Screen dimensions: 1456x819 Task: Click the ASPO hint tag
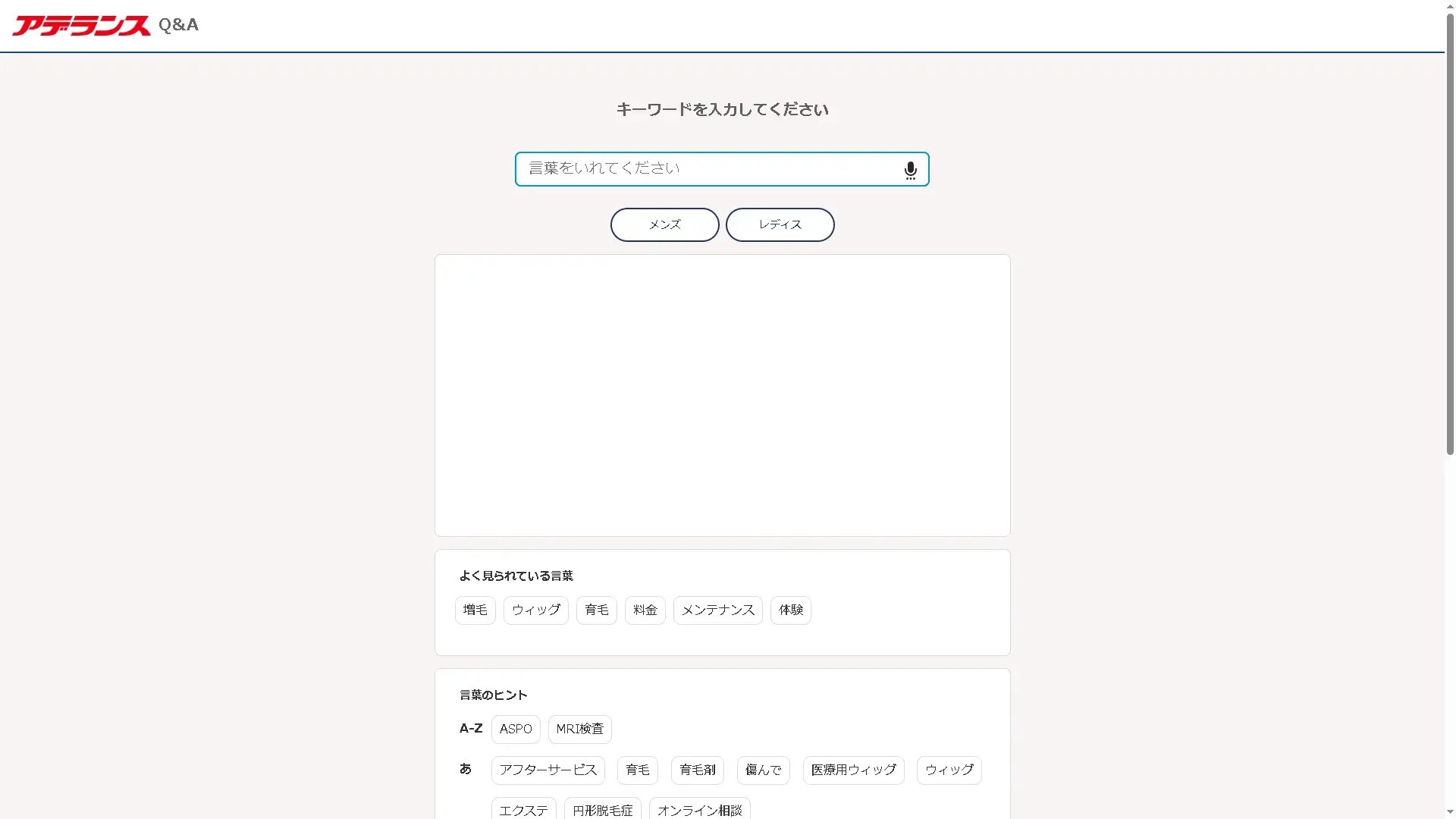(516, 729)
